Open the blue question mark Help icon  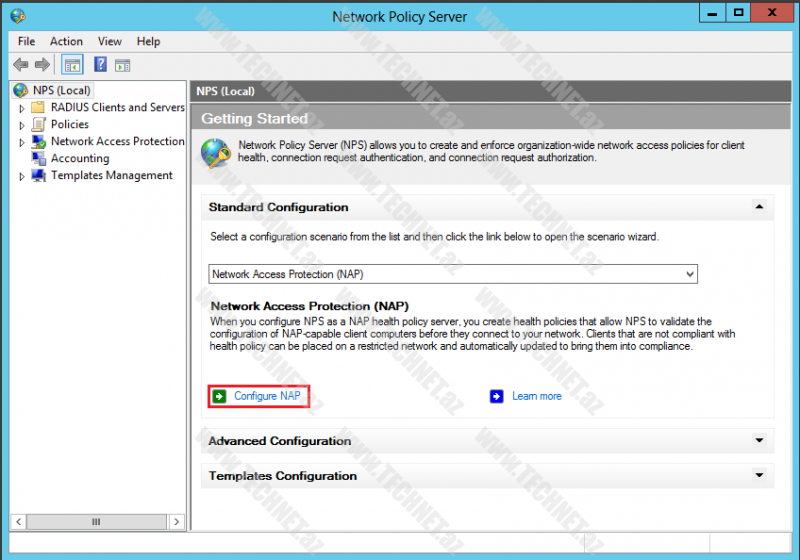pyautogui.click(x=100, y=65)
